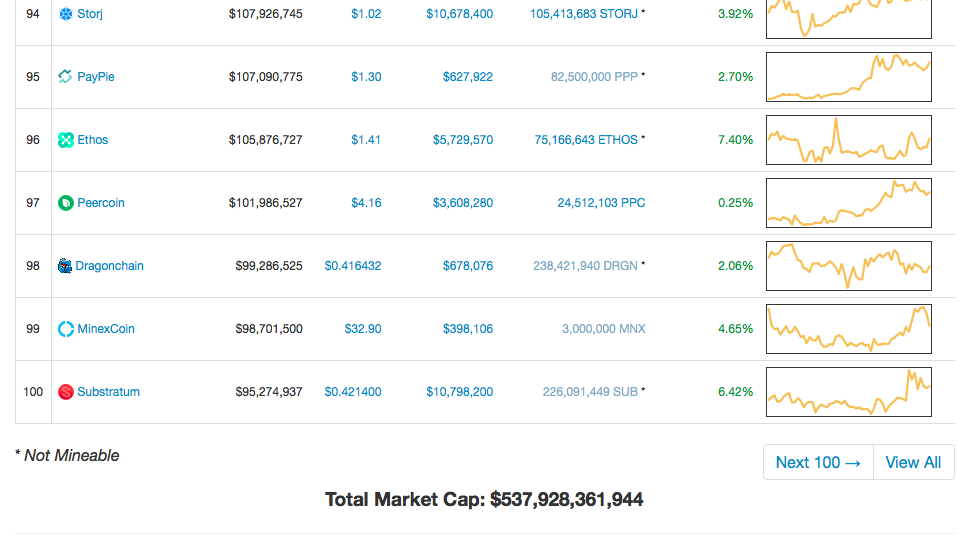Image resolution: width=977 pixels, height=556 pixels.
Task: Select Peercoin change value 0.25%
Action: pyautogui.click(x=735, y=203)
